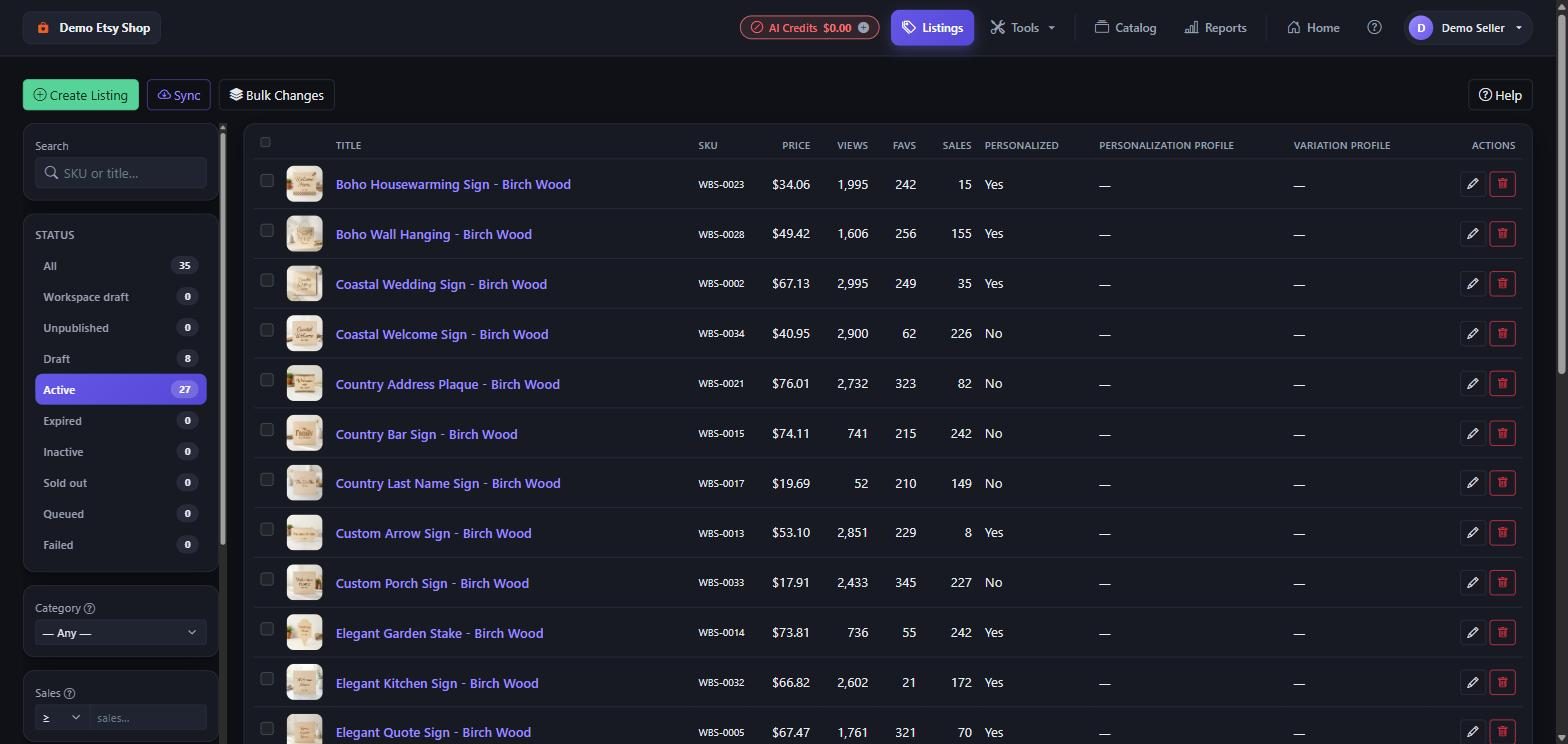The width and height of the screenshot is (1568, 744).
Task: Expand the Demo Seller account menu
Action: (x=1469, y=28)
